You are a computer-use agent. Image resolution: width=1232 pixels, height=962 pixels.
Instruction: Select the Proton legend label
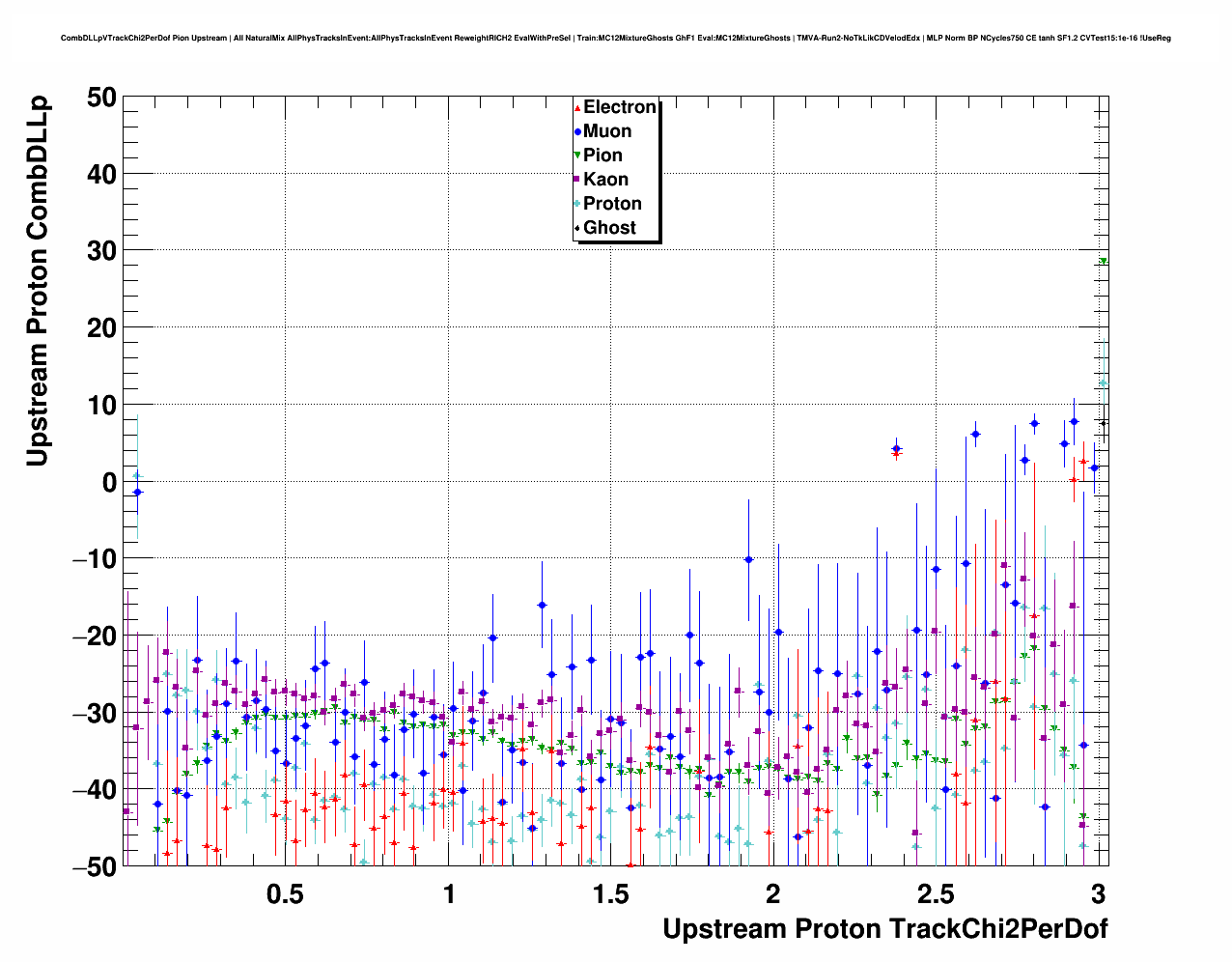[612, 204]
